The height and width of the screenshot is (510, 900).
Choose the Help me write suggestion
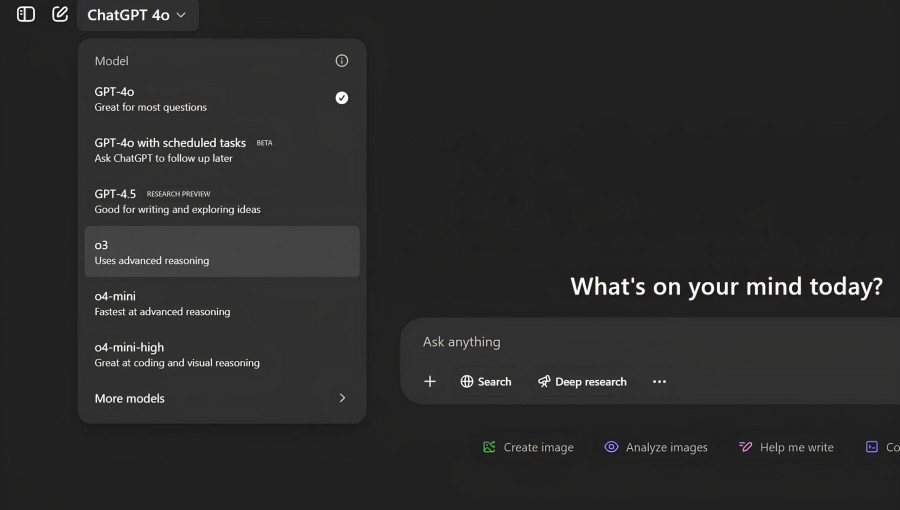[x=786, y=447]
